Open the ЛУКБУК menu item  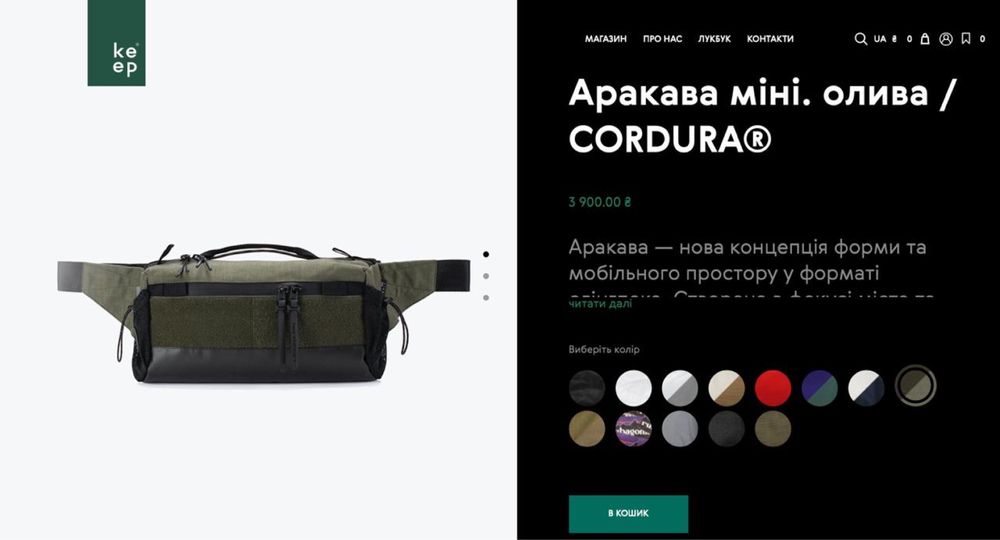point(714,39)
